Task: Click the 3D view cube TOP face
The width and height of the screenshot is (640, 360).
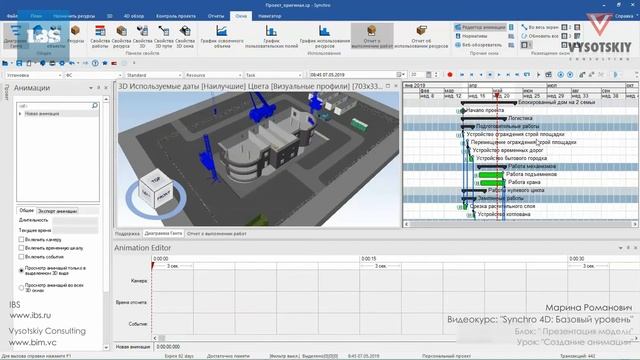Action: 155,180
